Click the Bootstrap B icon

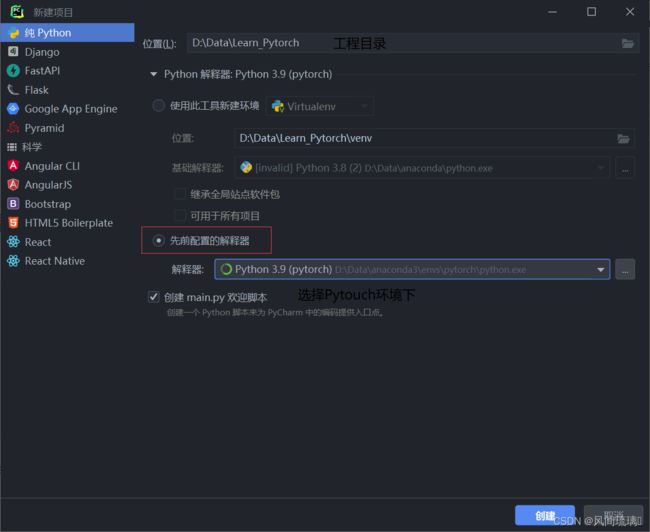coord(13,204)
